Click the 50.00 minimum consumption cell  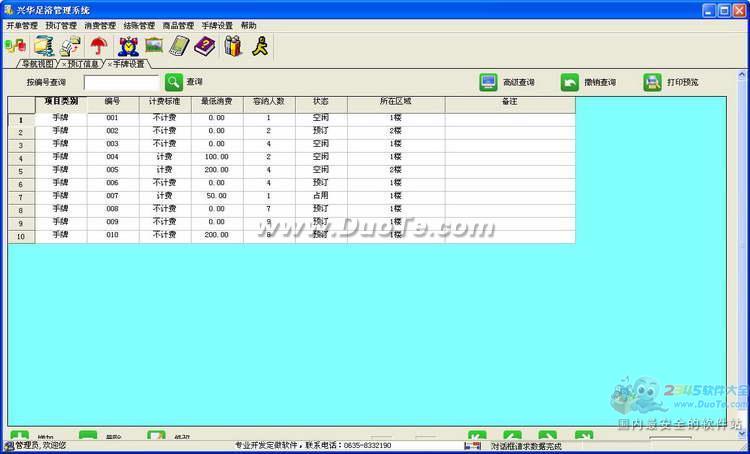(217, 196)
